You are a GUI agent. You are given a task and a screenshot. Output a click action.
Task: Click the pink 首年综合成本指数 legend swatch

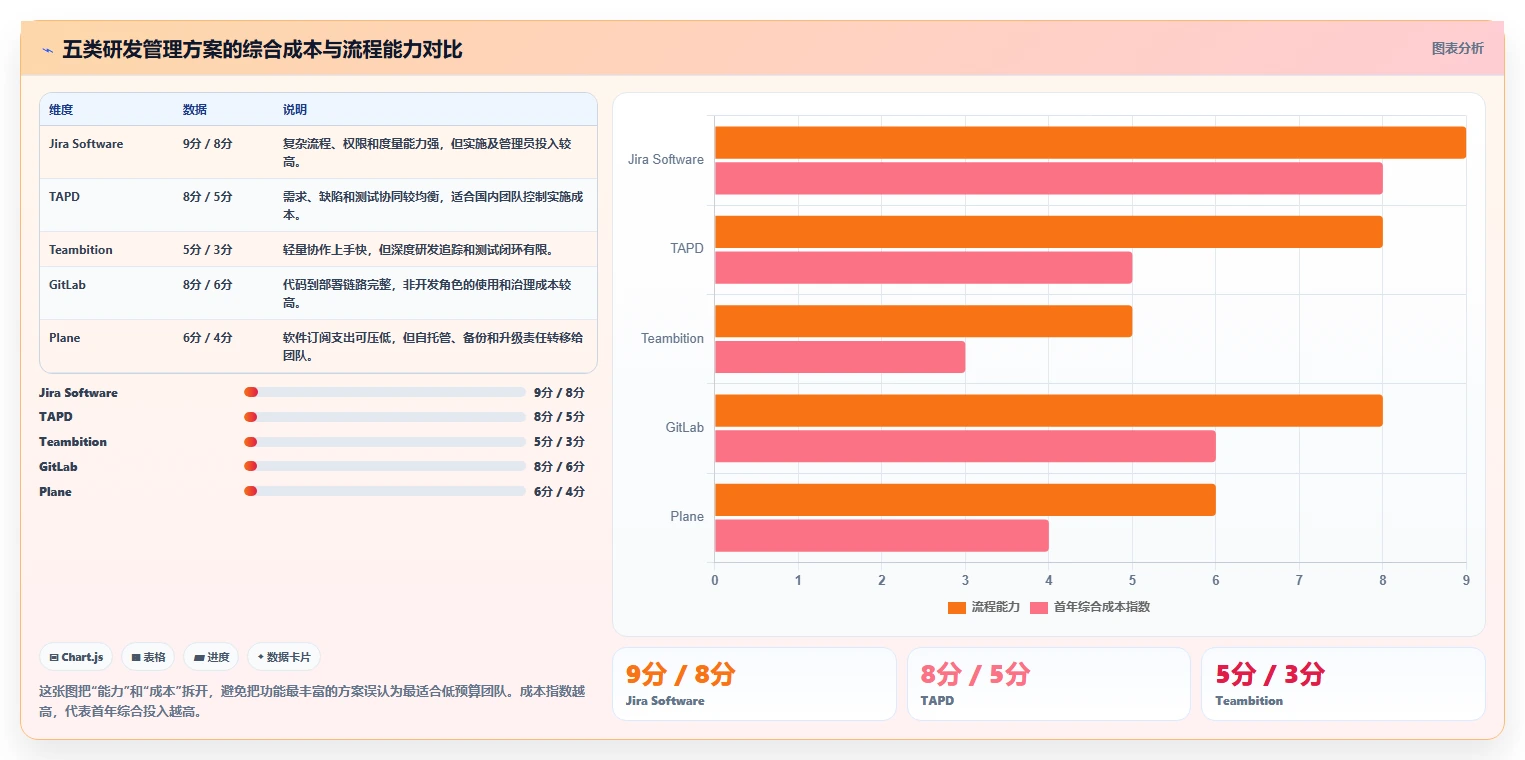[x=1039, y=607]
